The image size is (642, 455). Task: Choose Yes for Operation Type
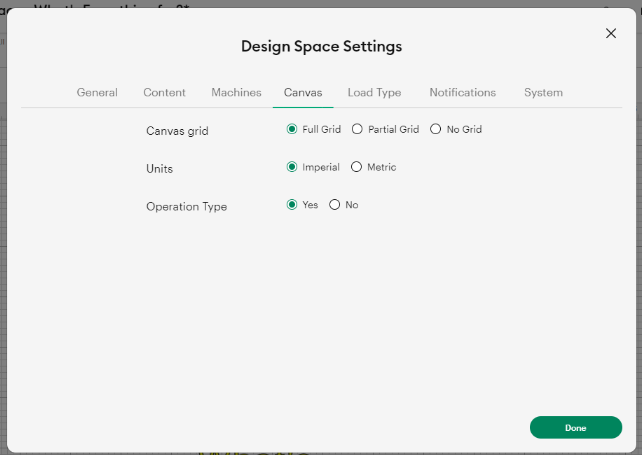(292, 204)
